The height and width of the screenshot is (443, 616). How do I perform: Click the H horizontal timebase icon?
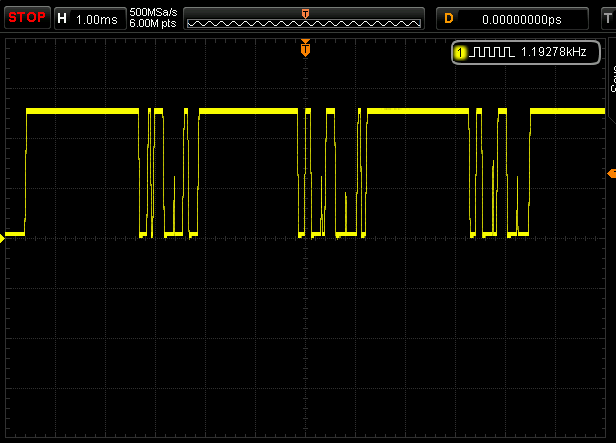[x=63, y=18]
